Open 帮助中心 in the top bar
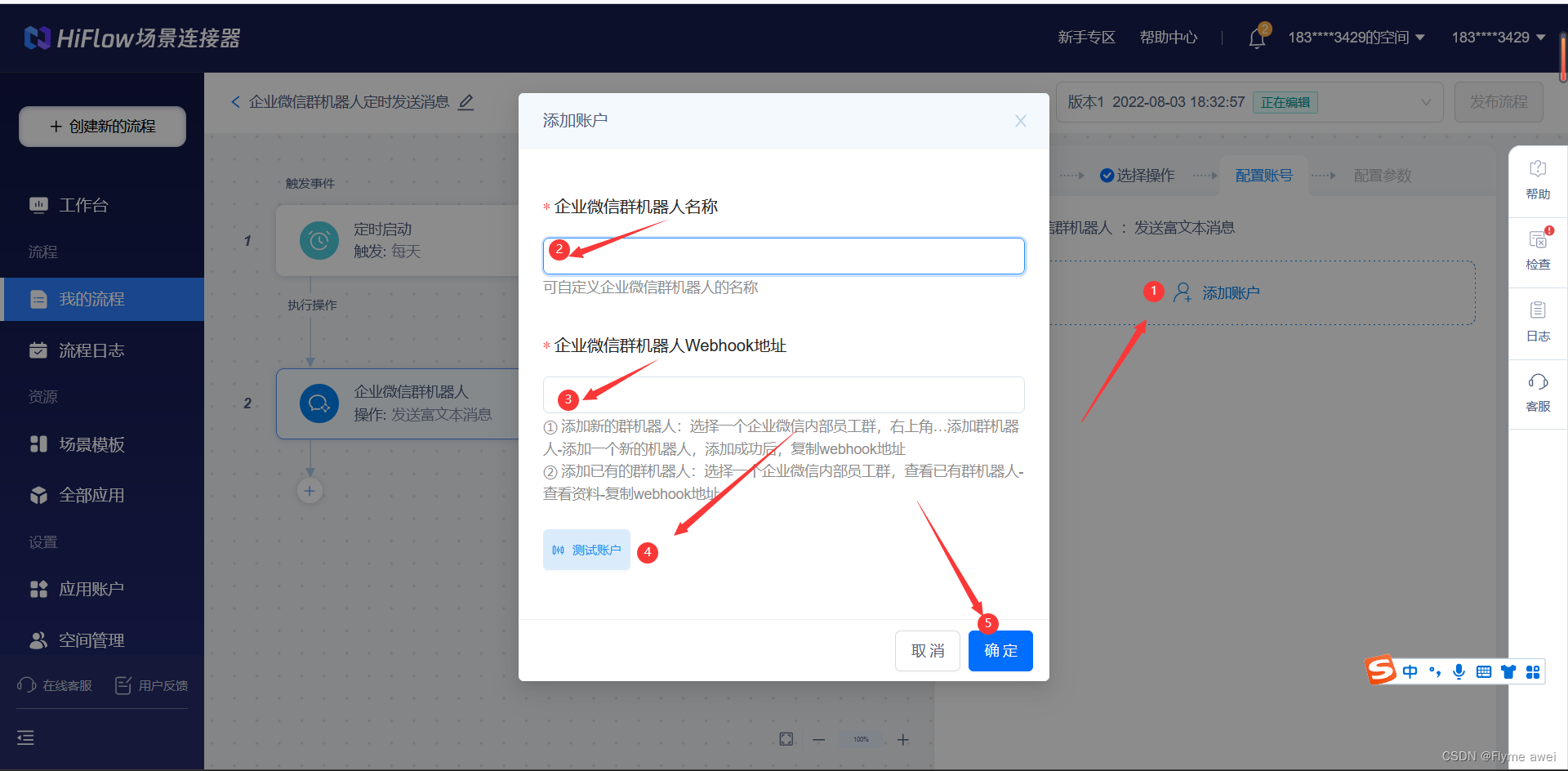 [1169, 38]
